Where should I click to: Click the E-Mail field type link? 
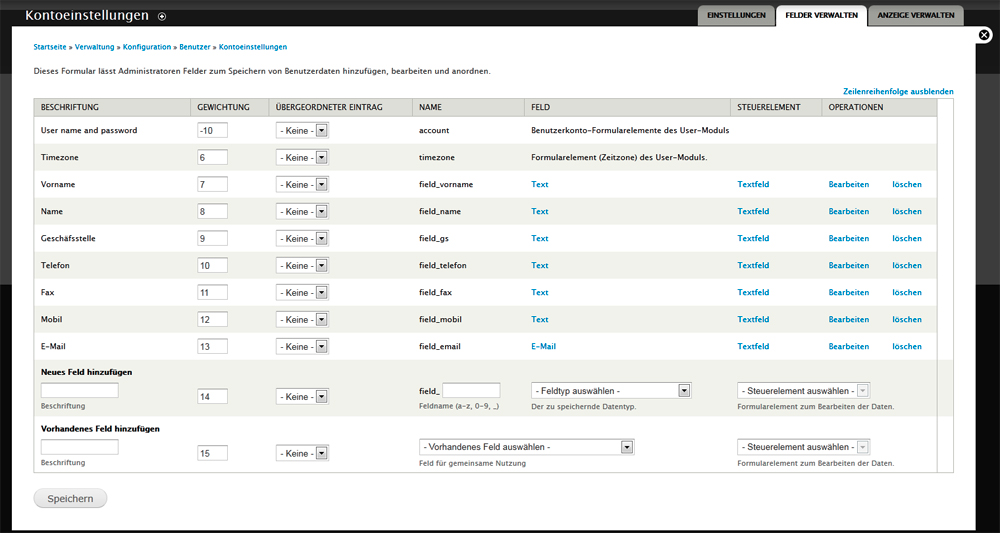543,347
